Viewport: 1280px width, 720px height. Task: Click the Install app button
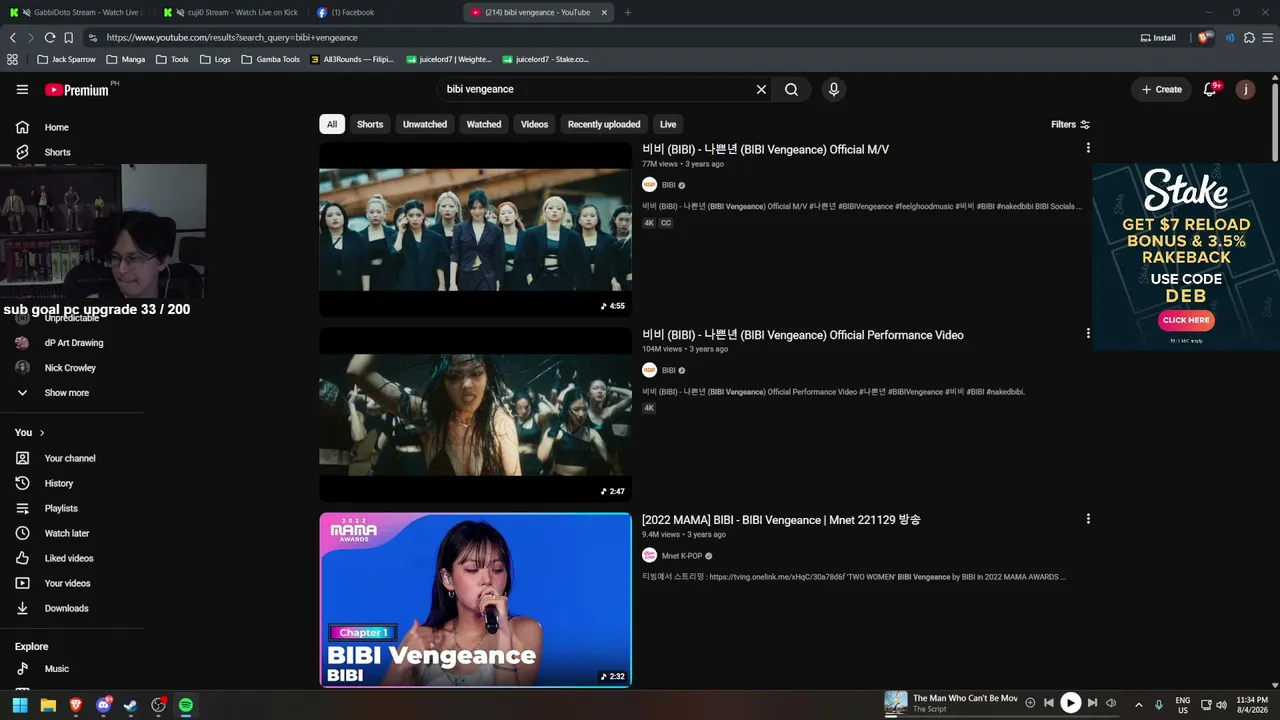pyautogui.click(x=1158, y=37)
